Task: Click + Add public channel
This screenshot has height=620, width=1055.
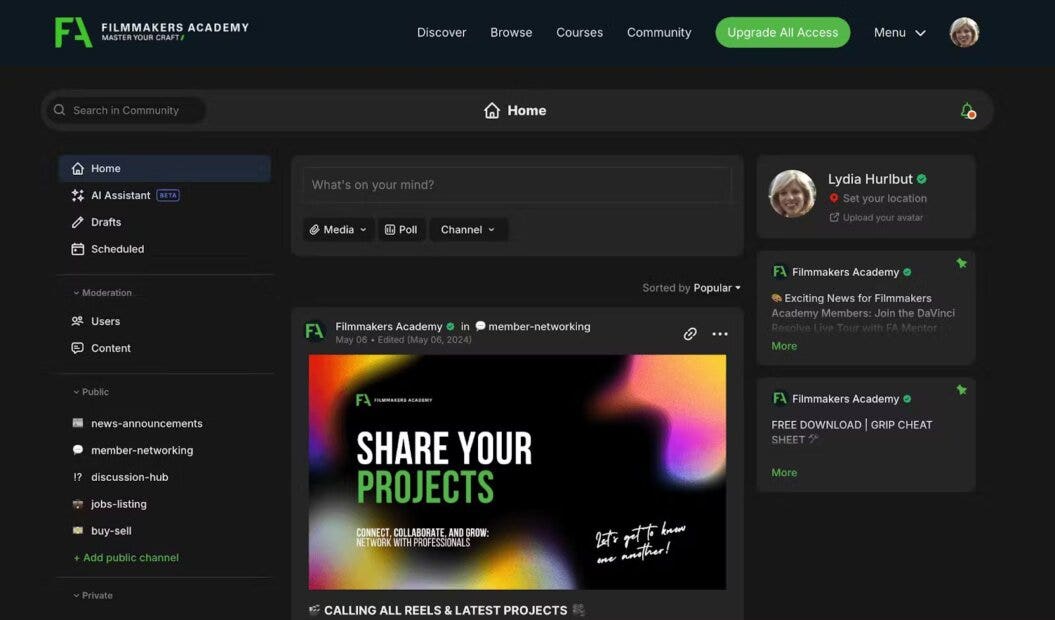Action: click(126, 557)
